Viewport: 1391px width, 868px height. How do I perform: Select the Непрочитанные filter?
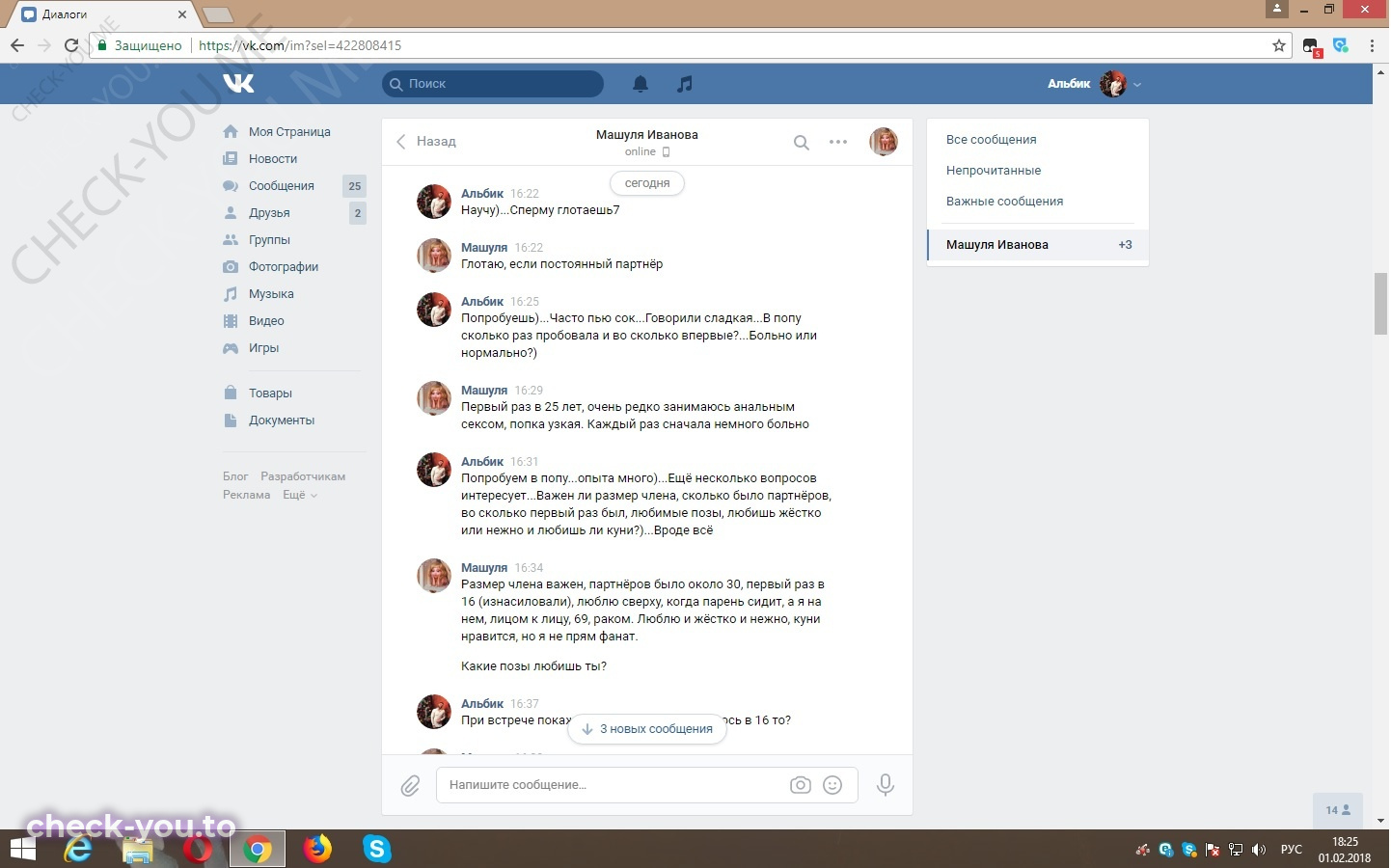click(1037, 171)
